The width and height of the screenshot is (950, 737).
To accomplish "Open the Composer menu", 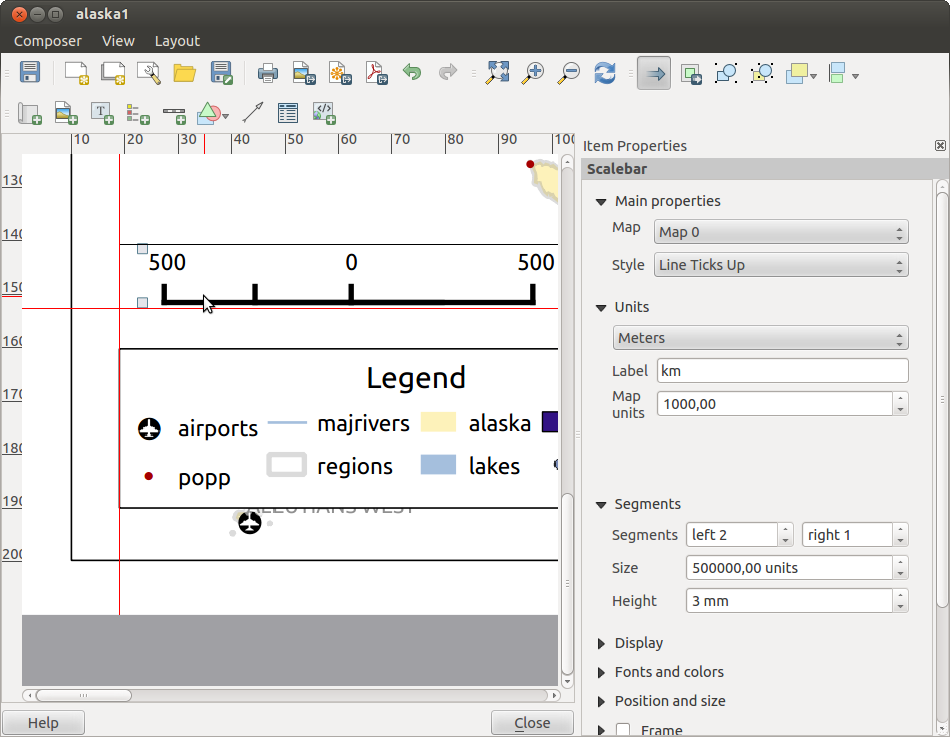I will pyautogui.click(x=48, y=41).
